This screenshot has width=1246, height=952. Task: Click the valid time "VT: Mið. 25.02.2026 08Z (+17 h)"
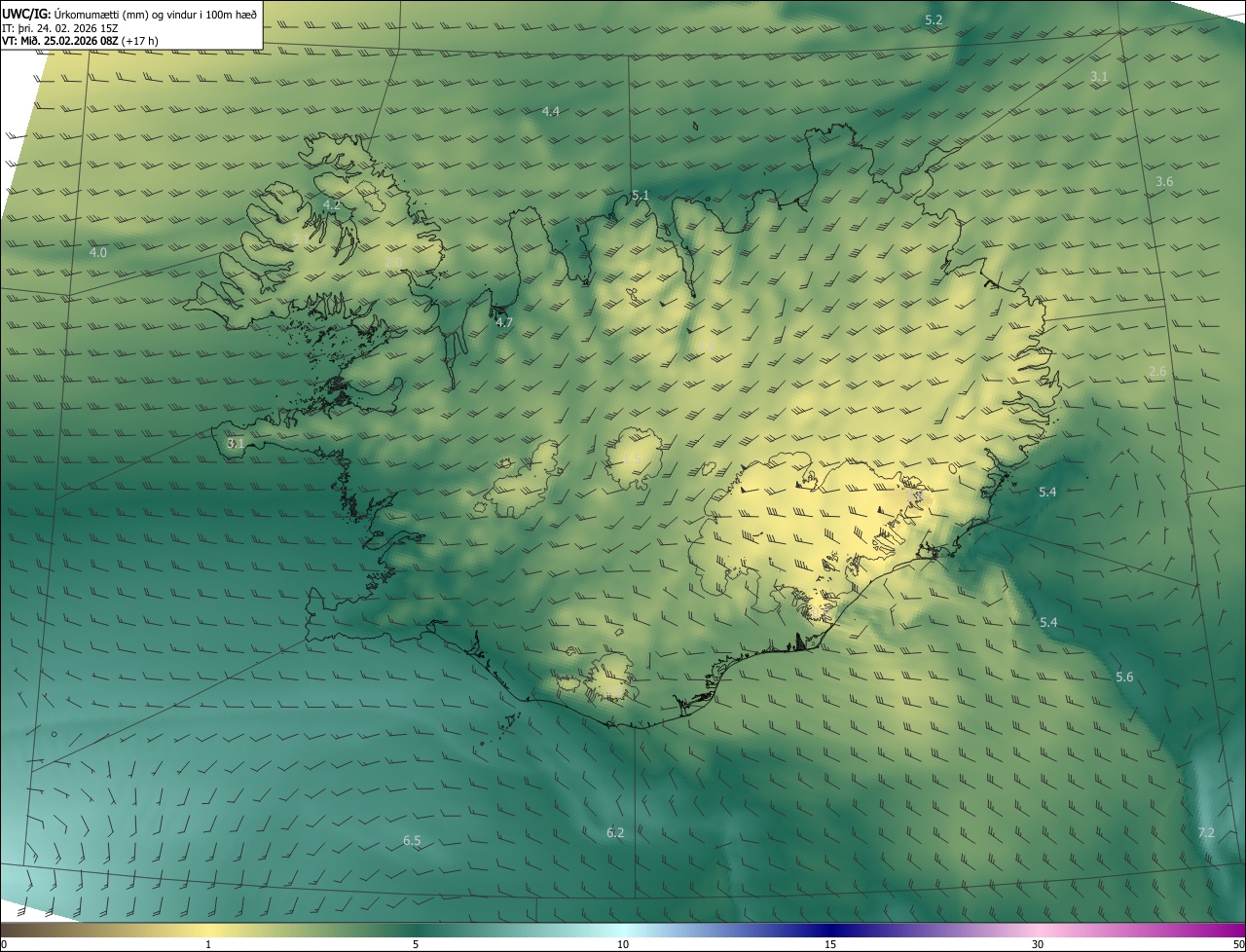80,41
